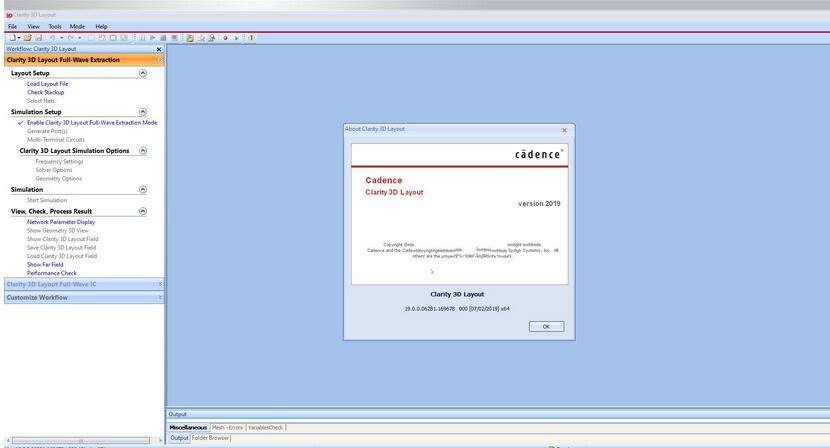The image size is (830, 448).
Task: Click Load Clarity 3D Layout Field item
Action: coord(62,256)
